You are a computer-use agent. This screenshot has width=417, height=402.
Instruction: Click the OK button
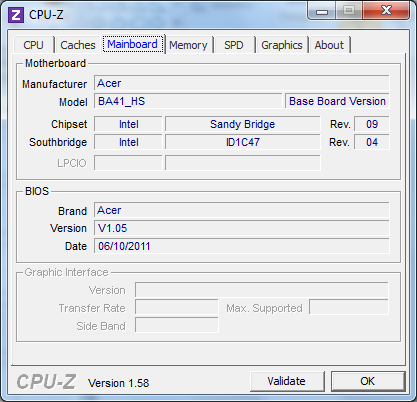tap(368, 381)
